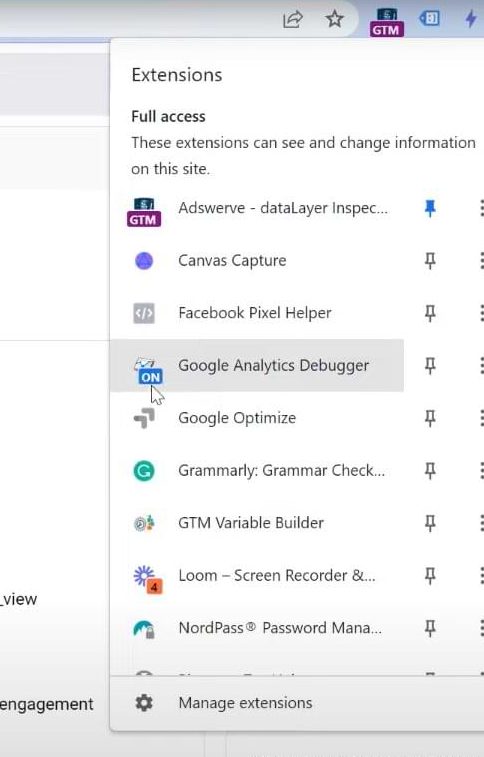Viewport: 484px width, 757px height.
Task: Pin Google Analytics Debugger to toolbar
Action: point(430,365)
